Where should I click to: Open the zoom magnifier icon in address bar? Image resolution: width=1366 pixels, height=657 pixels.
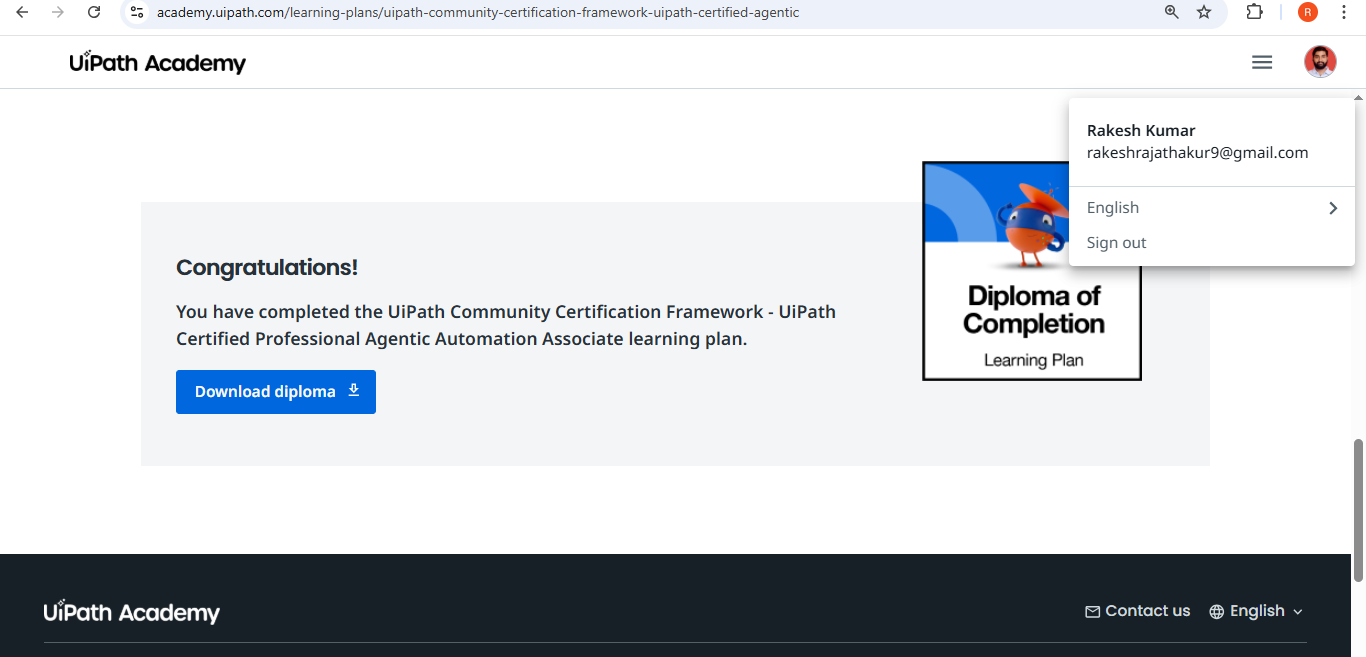[x=1172, y=12]
